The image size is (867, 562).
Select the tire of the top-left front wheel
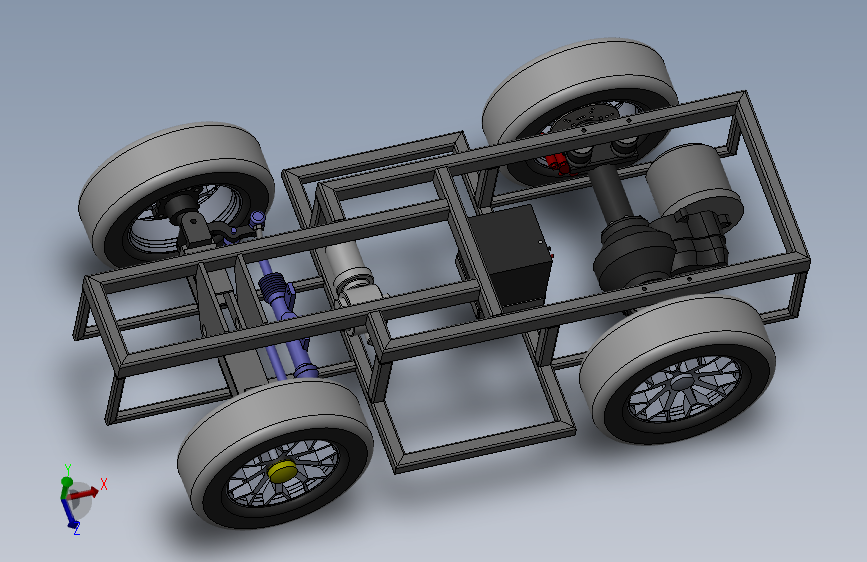176,195
